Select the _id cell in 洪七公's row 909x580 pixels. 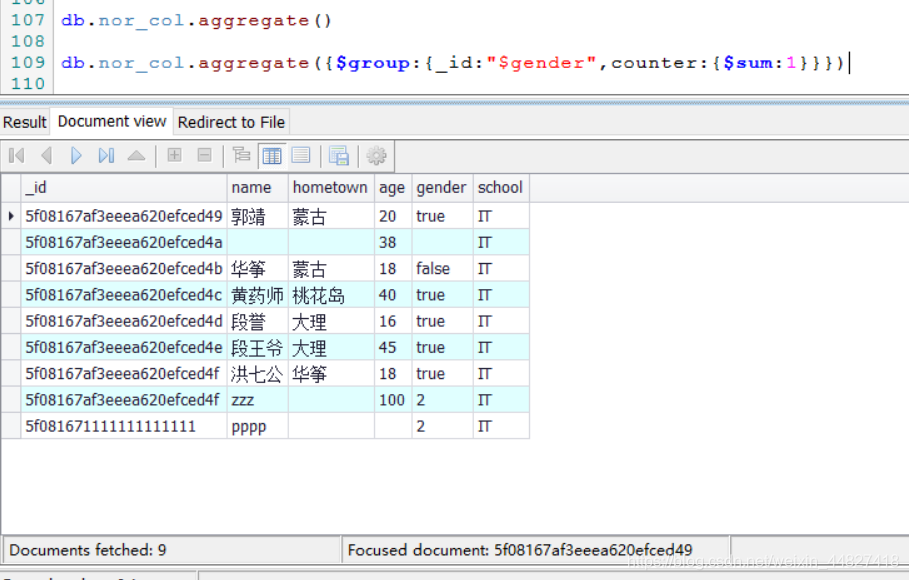[124, 374]
